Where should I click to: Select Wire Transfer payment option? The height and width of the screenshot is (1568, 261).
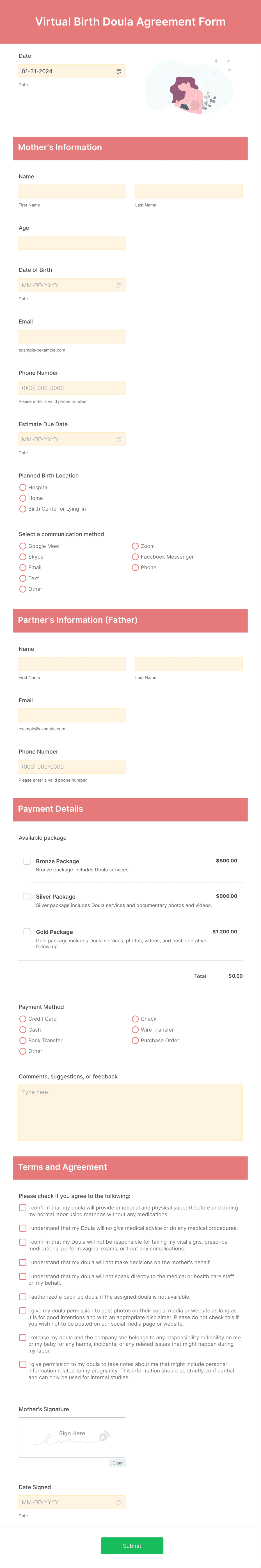click(135, 1030)
